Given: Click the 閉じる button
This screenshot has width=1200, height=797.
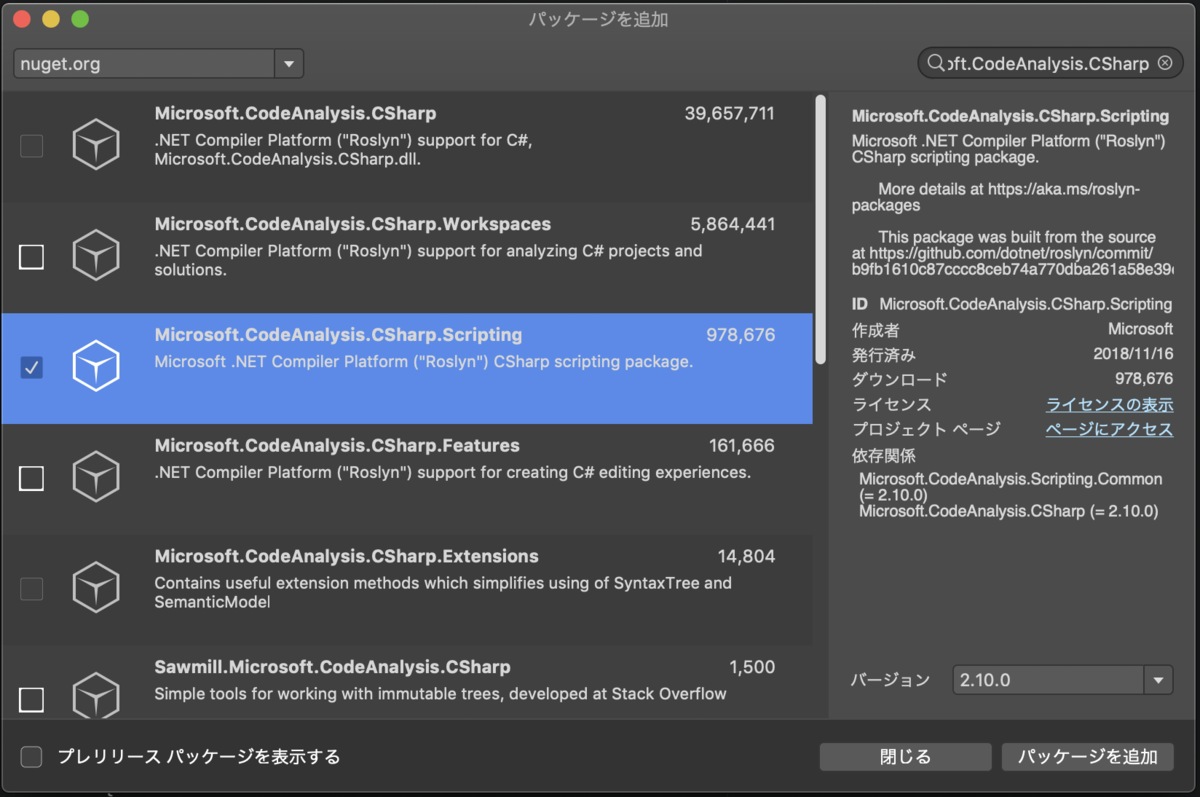Looking at the screenshot, I should pyautogui.click(x=906, y=757).
